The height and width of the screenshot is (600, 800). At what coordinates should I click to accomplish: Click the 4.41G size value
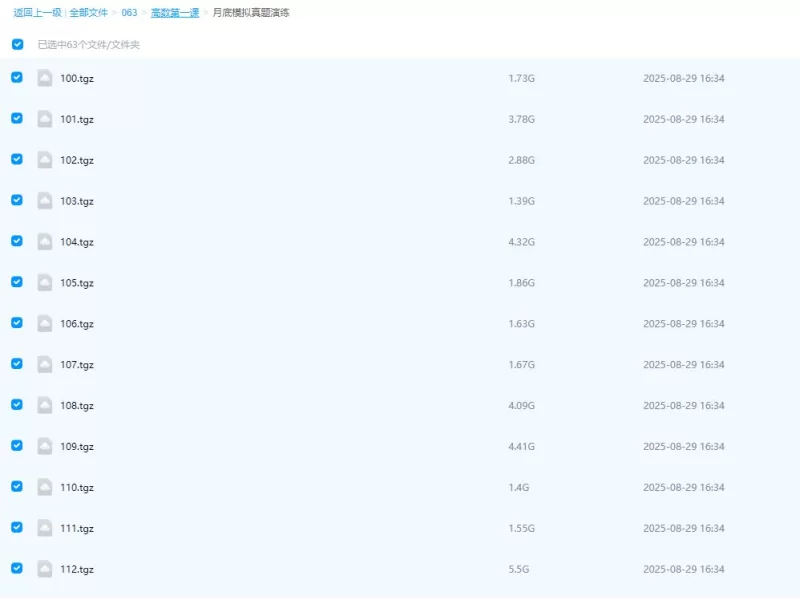pos(521,446)
